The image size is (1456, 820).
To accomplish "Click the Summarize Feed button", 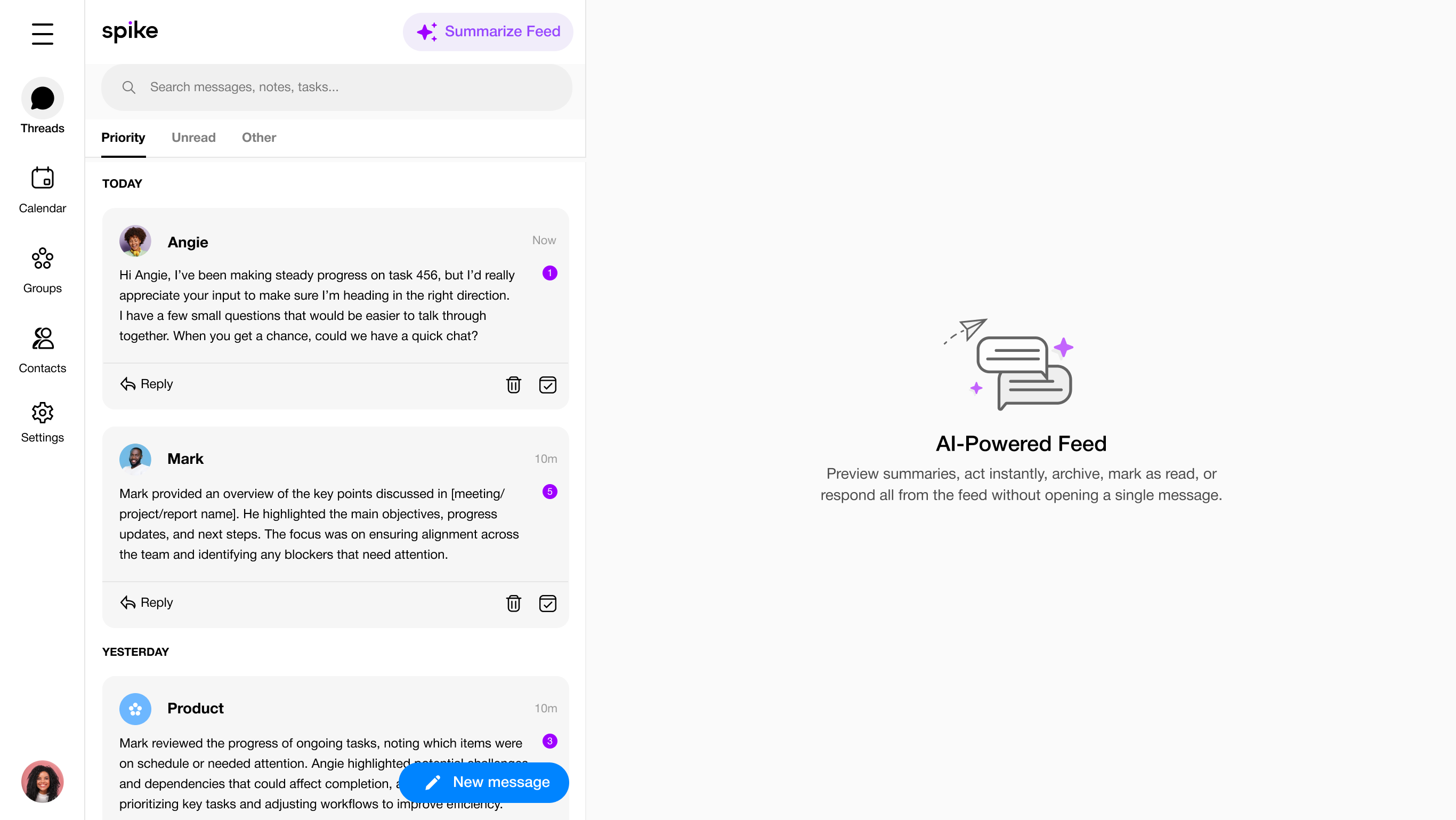I will 488,31.
